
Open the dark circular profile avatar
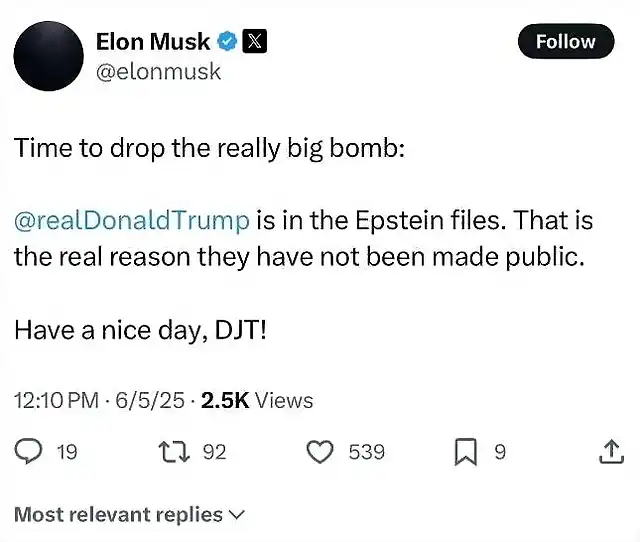(49, 56)
